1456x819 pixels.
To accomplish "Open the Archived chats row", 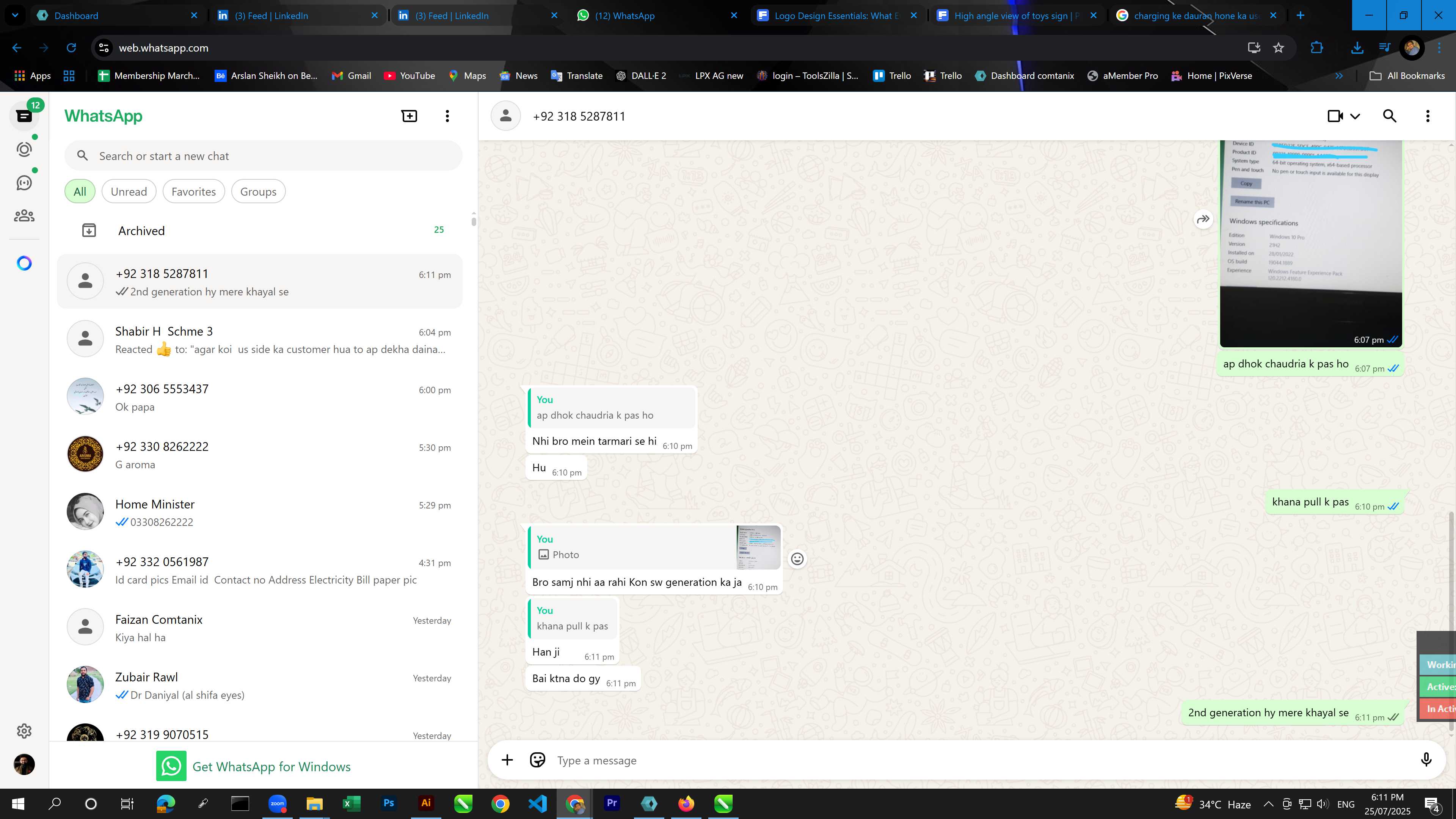I will coord(260,230).
